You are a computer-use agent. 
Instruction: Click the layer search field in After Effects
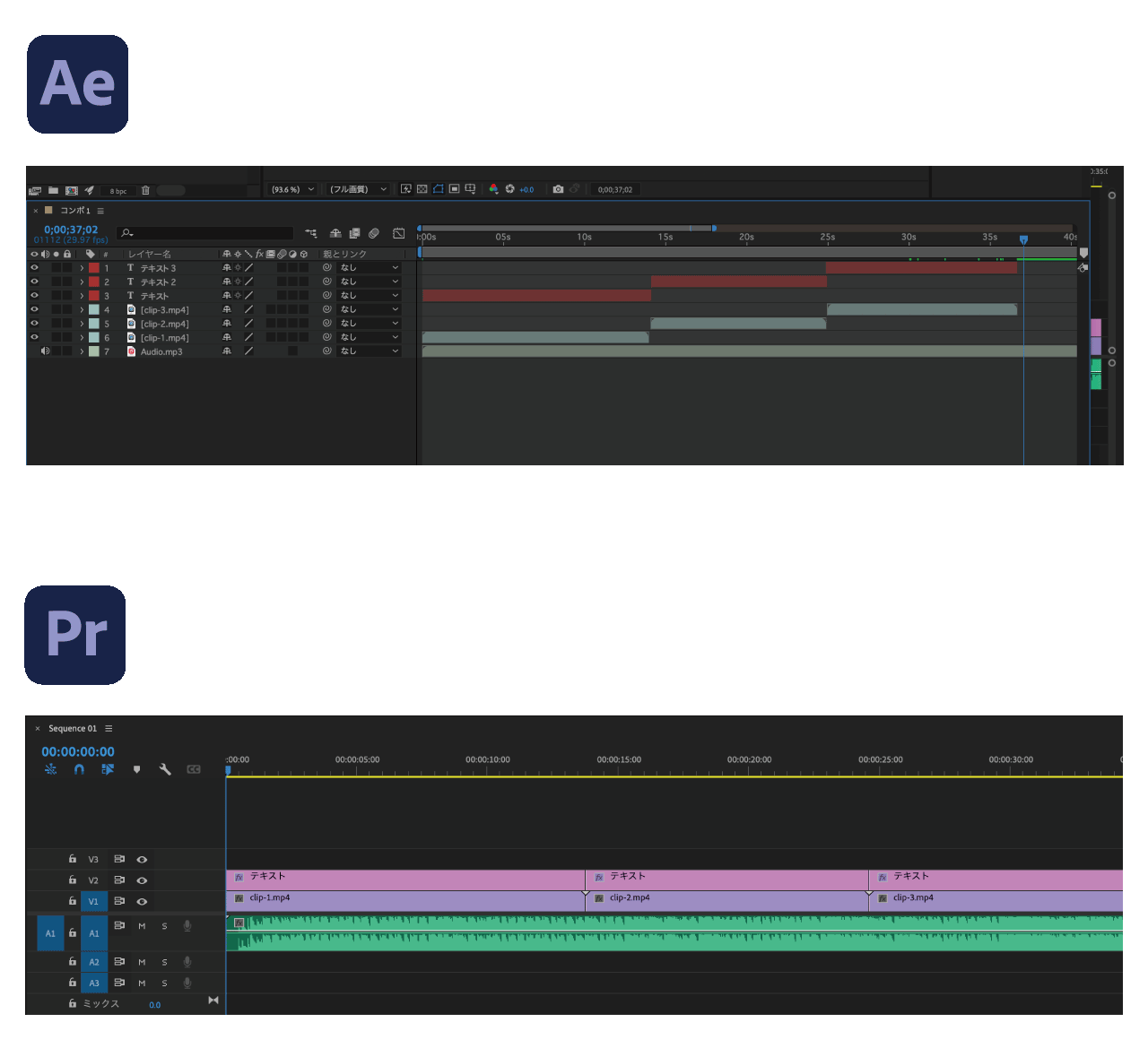205,233
